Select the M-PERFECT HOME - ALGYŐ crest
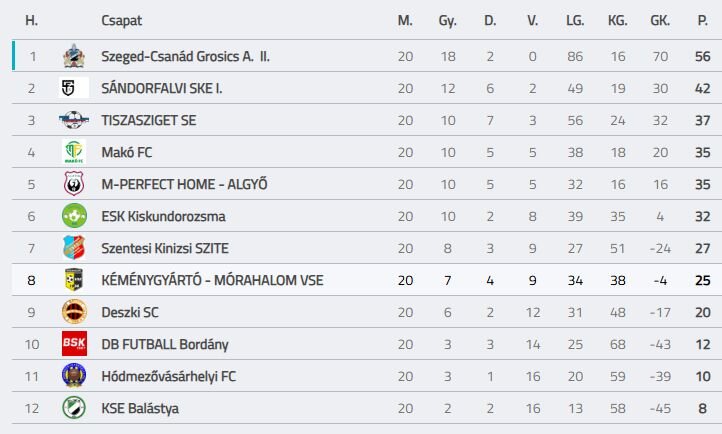Viewport: 722px width, 434px height. (x=74, y=184)
